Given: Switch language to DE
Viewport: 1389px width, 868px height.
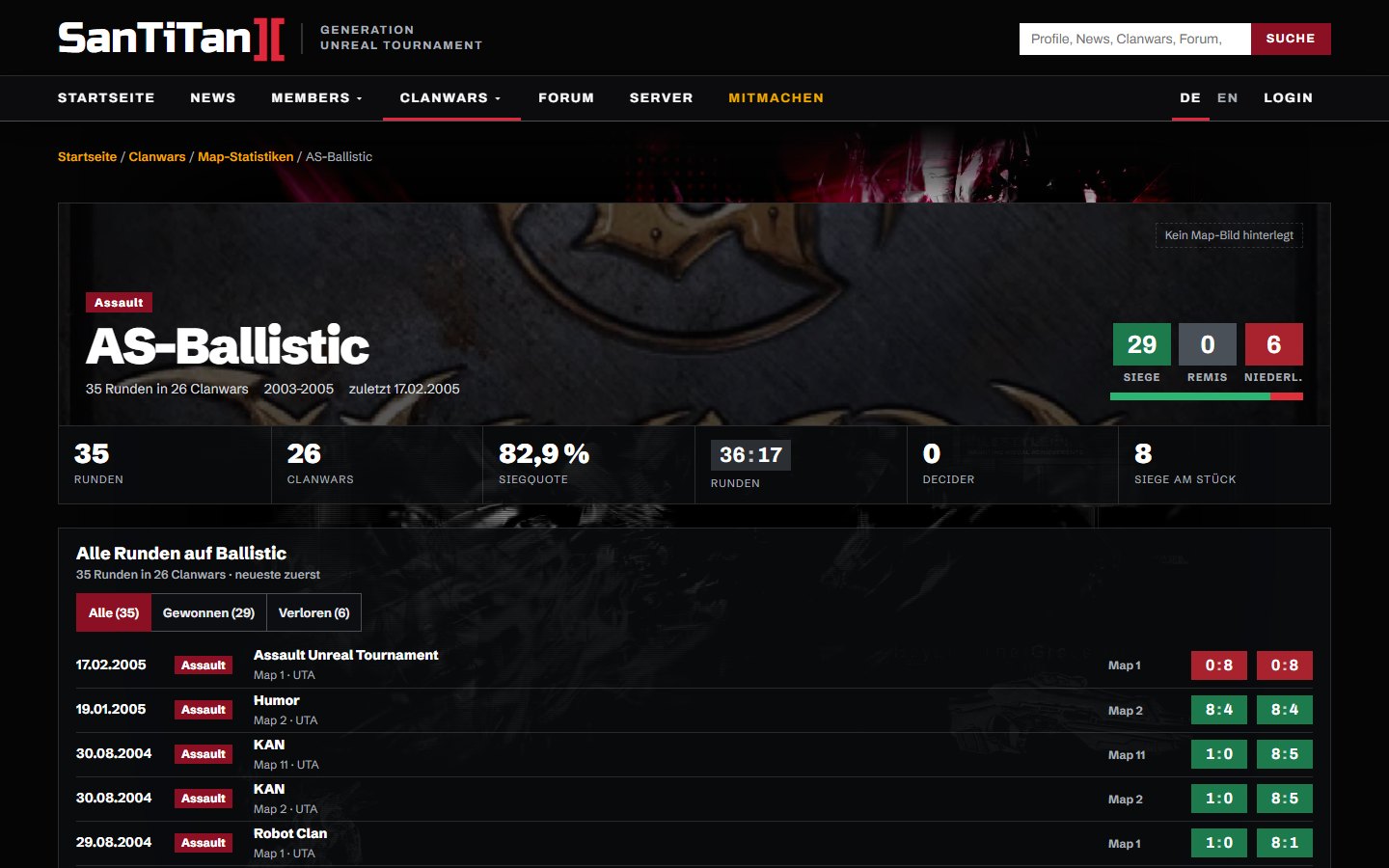Looking at the screenshot, I should pos(1190,97).
